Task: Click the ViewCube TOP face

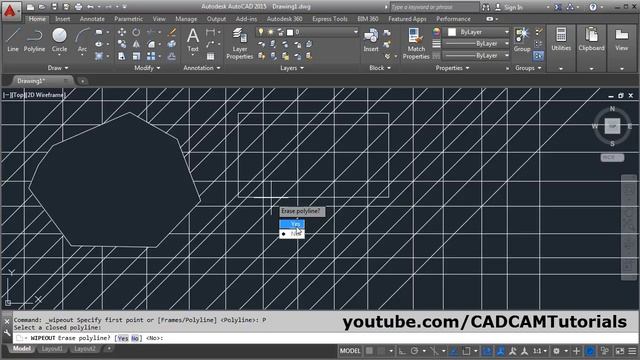Action: point(612,126)
